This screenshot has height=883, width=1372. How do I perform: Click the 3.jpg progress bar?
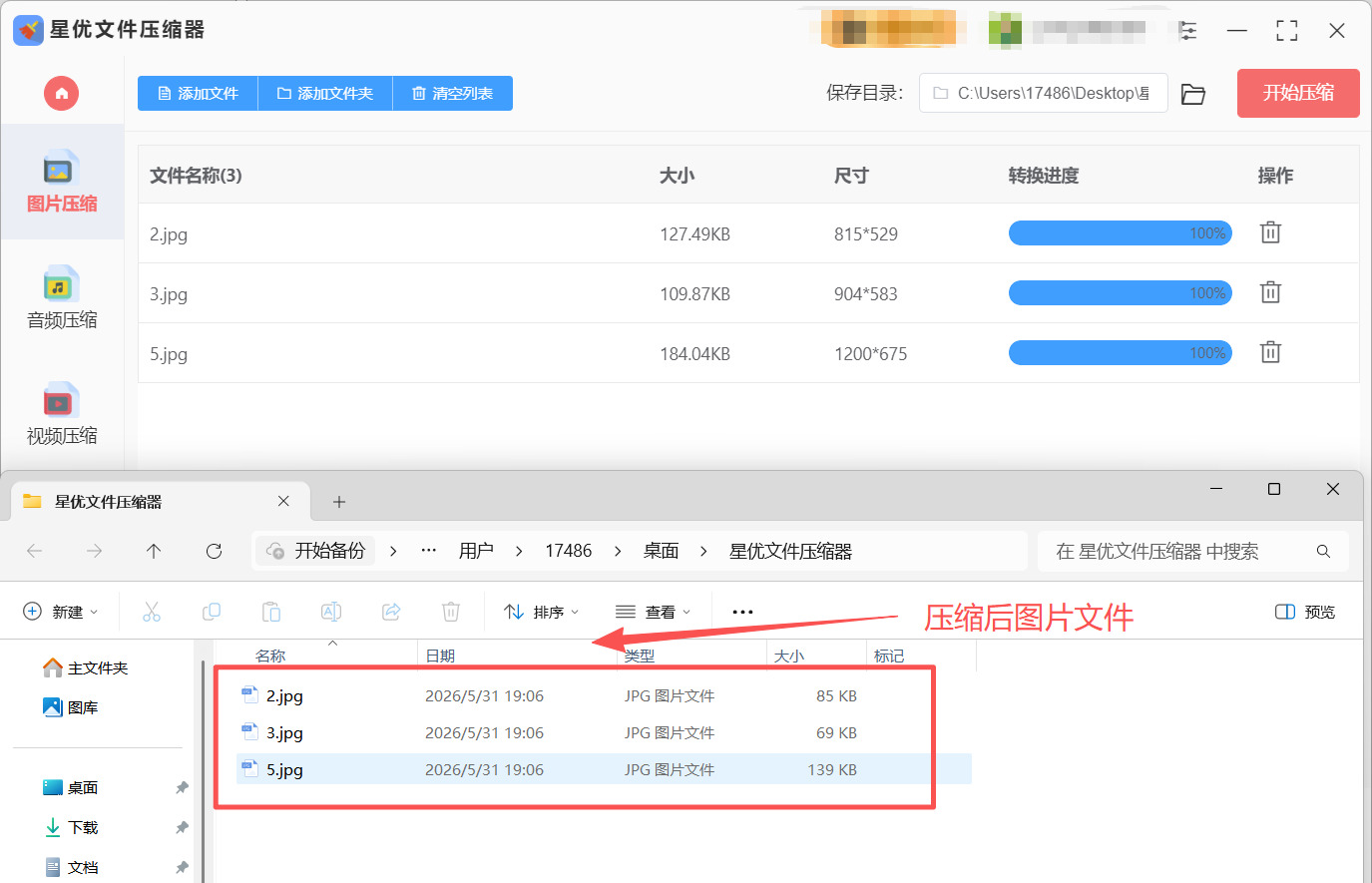(x=1121, y=293)
